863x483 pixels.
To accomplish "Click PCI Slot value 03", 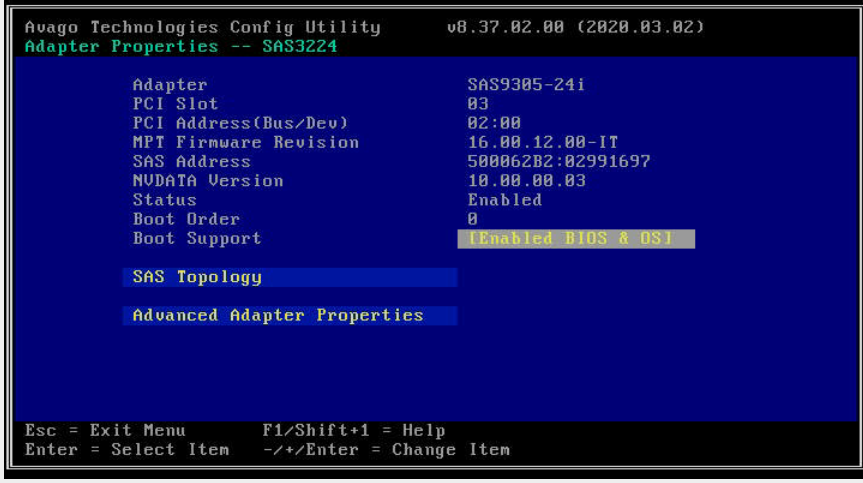I will pos(478,104).
